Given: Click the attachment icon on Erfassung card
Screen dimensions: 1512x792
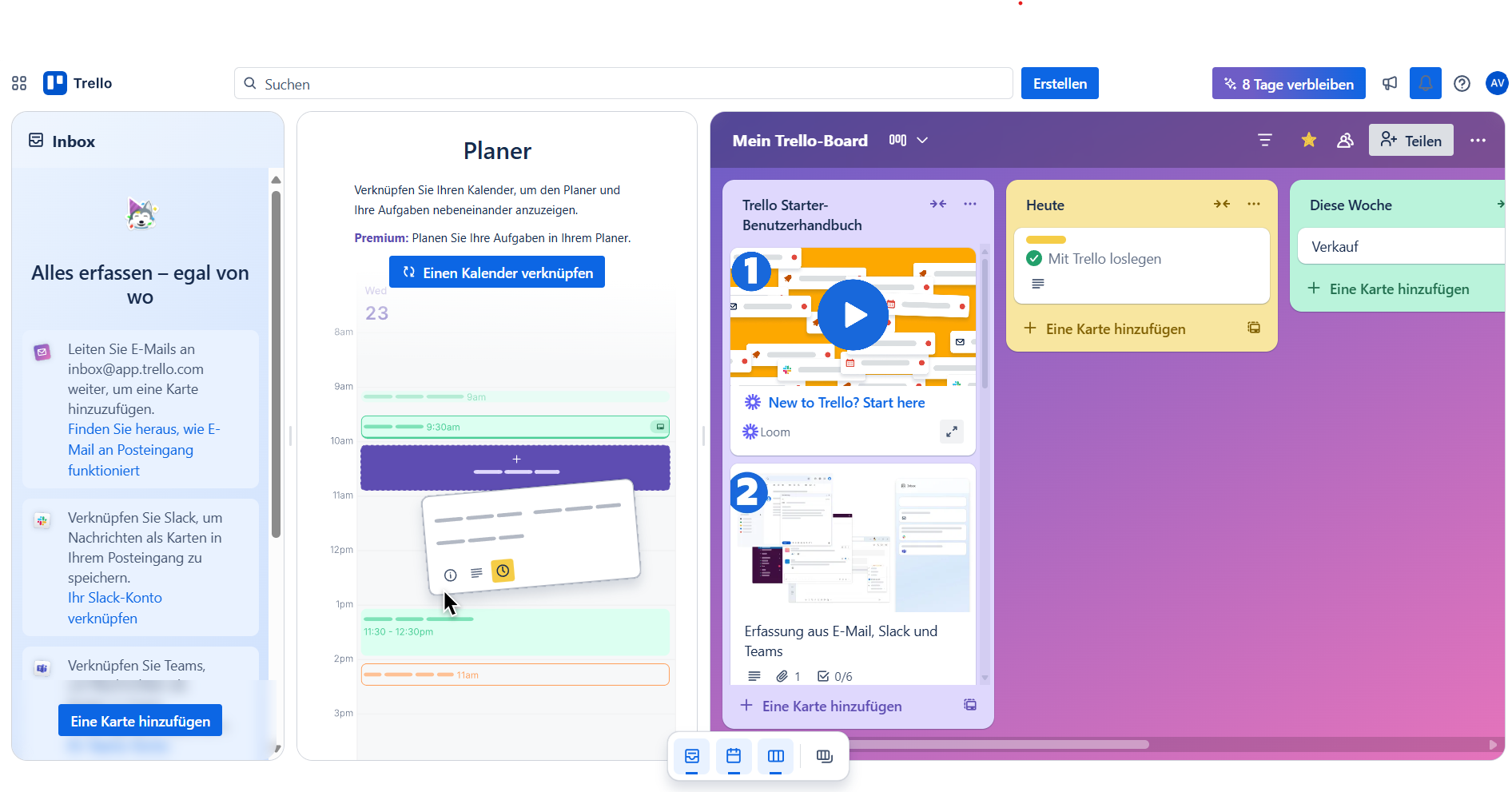Looking at the screenshot, I should 782,676.
